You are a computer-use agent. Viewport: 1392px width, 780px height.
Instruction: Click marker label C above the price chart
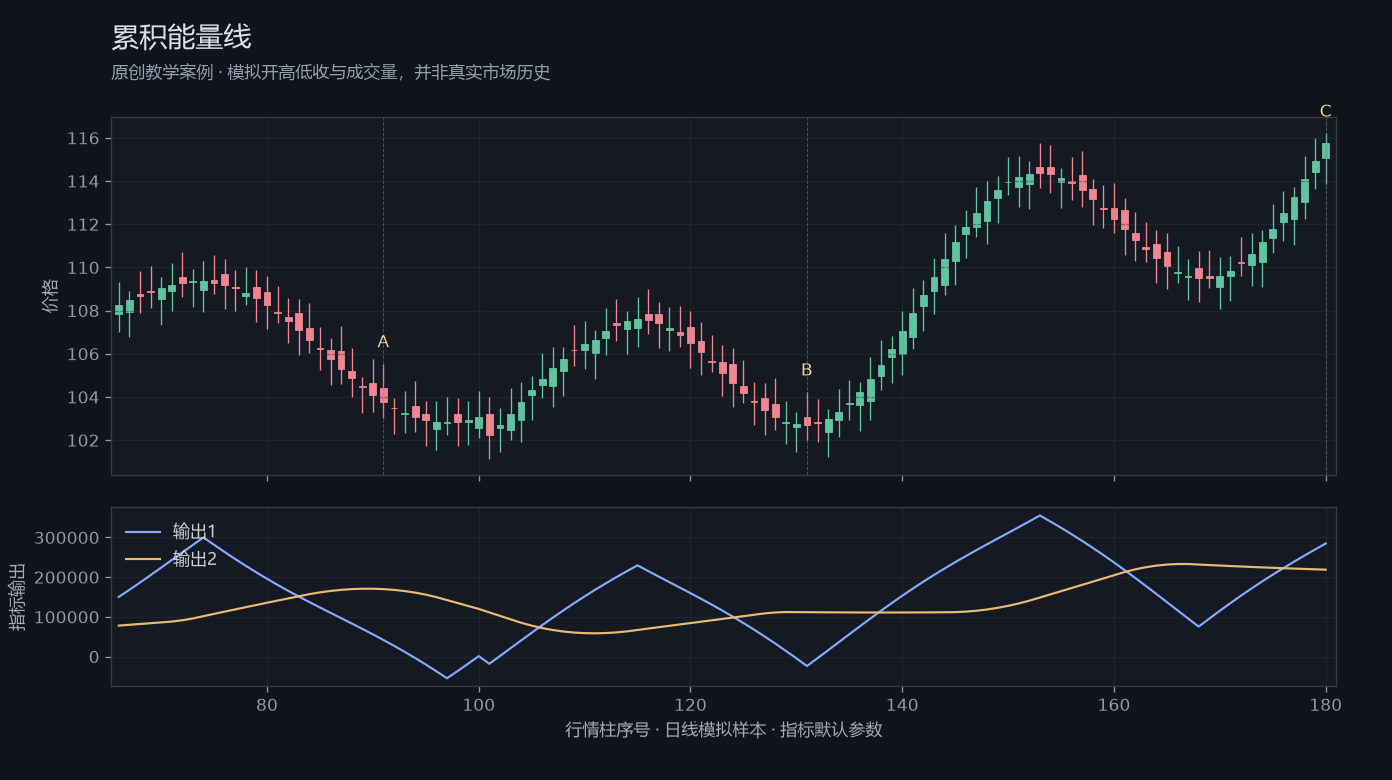tap(1326, 111)
